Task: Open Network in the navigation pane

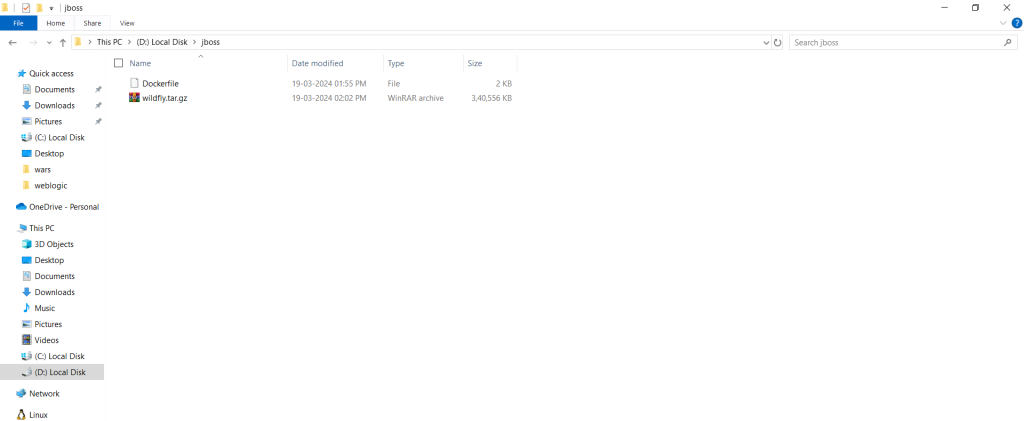Action: click(x=44, y=394)
